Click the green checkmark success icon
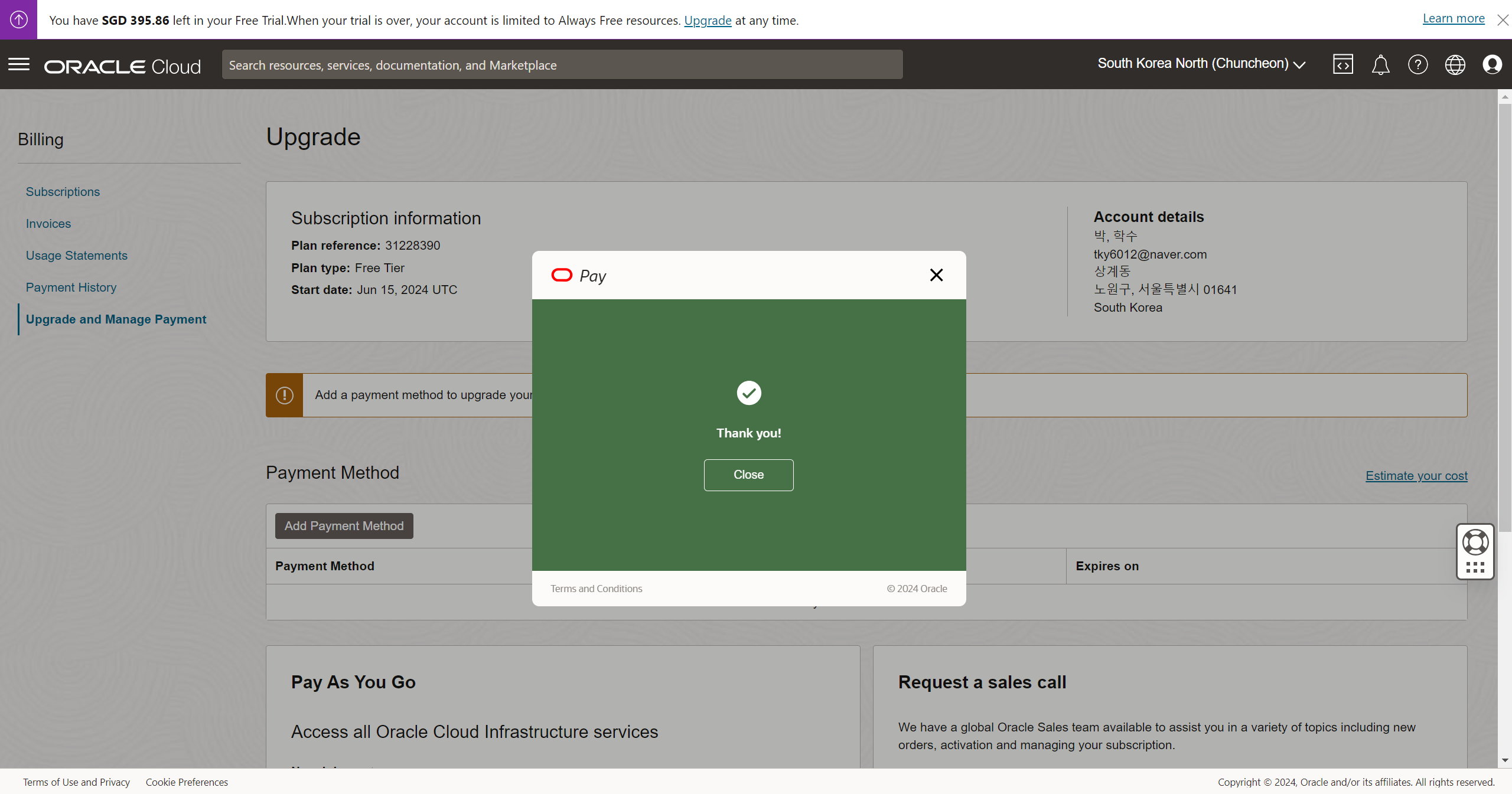The width and height of the screenshot is (1512, 794). (x=749, y=393)
